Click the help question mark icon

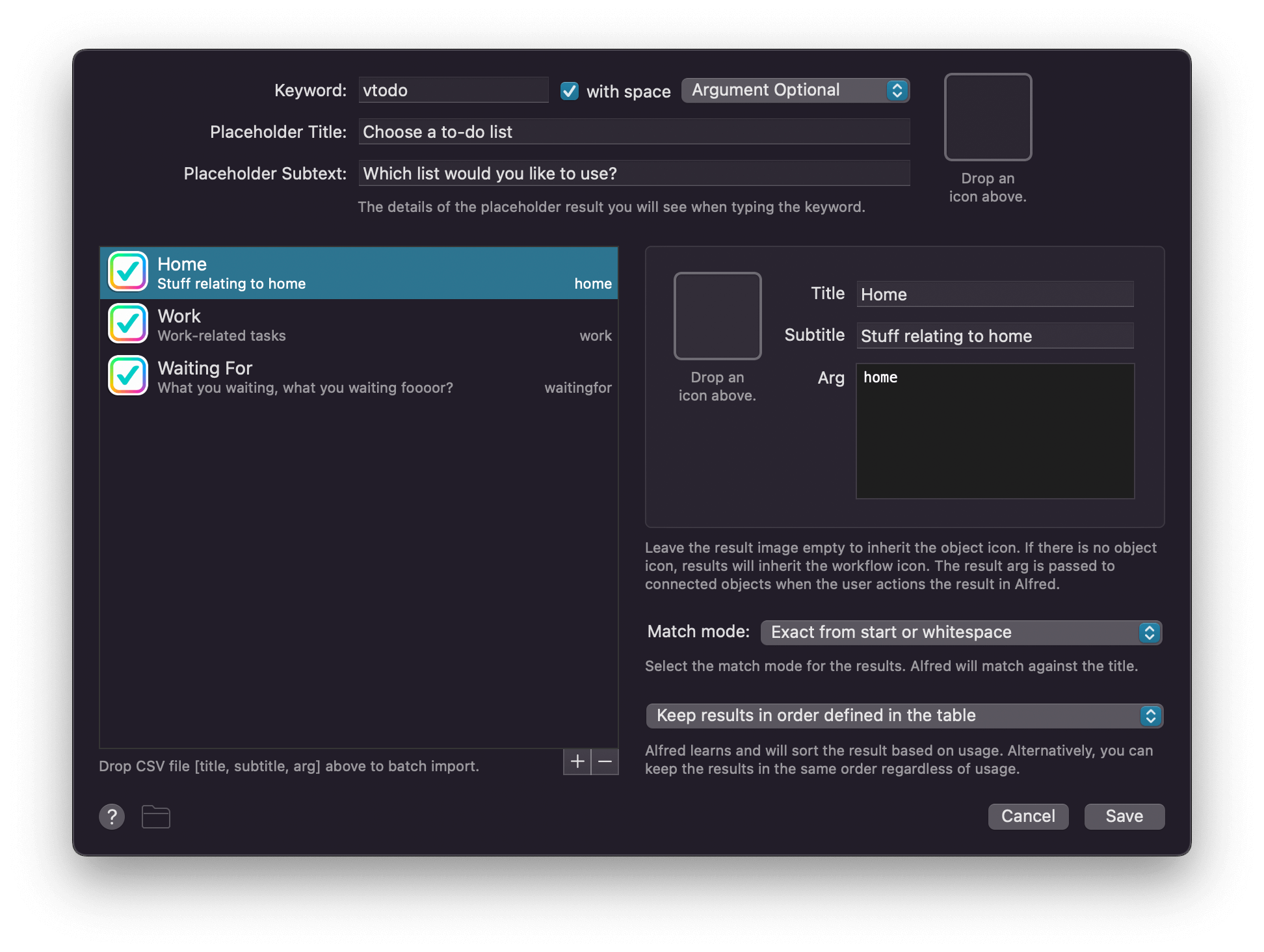point(112,815)
